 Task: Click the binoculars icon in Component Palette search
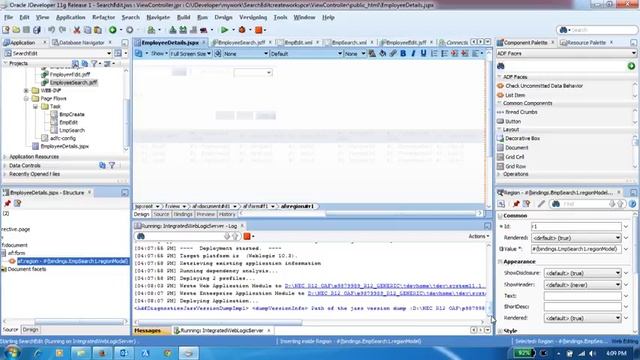click(x=501, y=66)
